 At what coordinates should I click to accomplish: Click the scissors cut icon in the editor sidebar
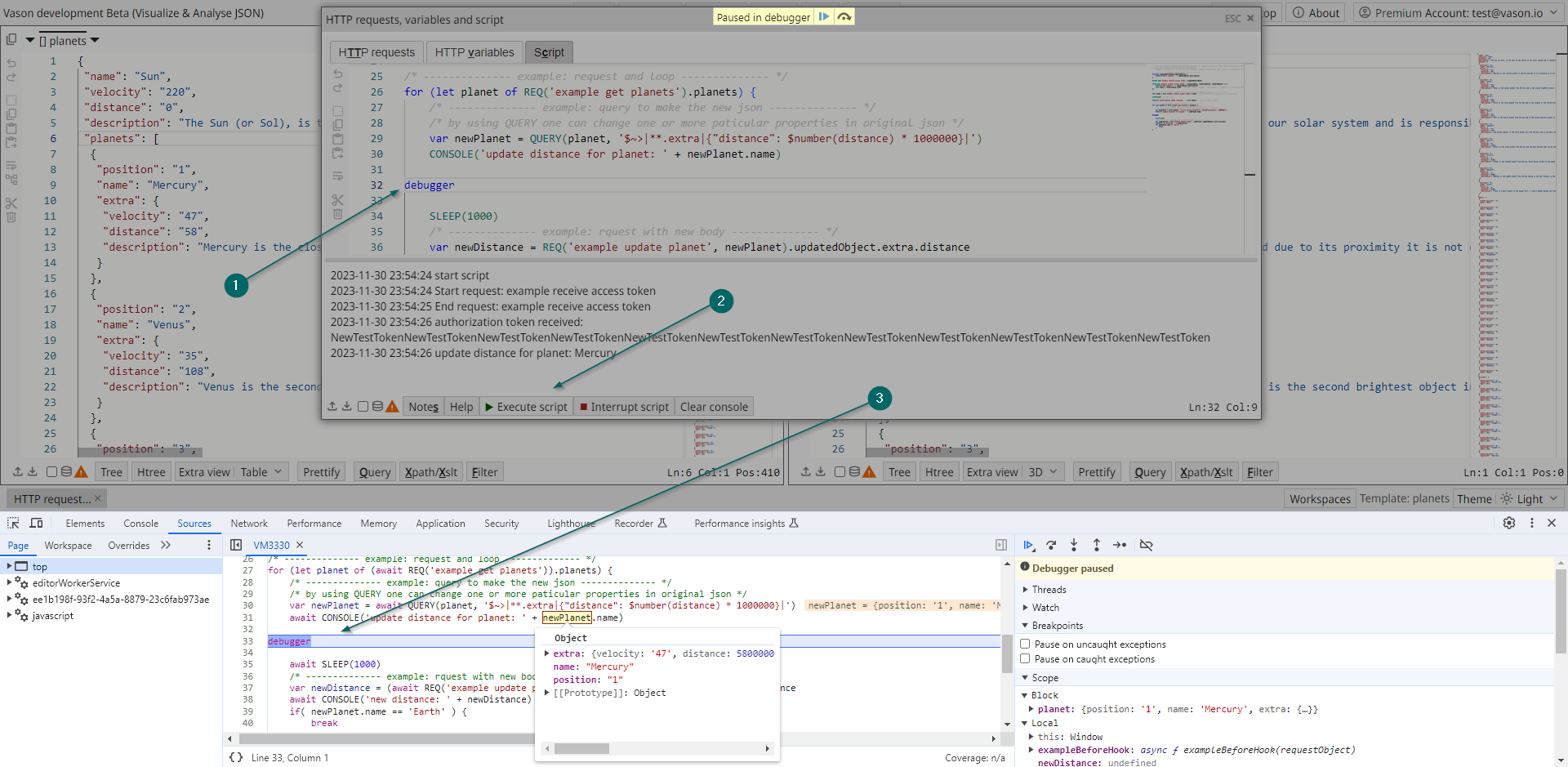(x=338, y=199)
